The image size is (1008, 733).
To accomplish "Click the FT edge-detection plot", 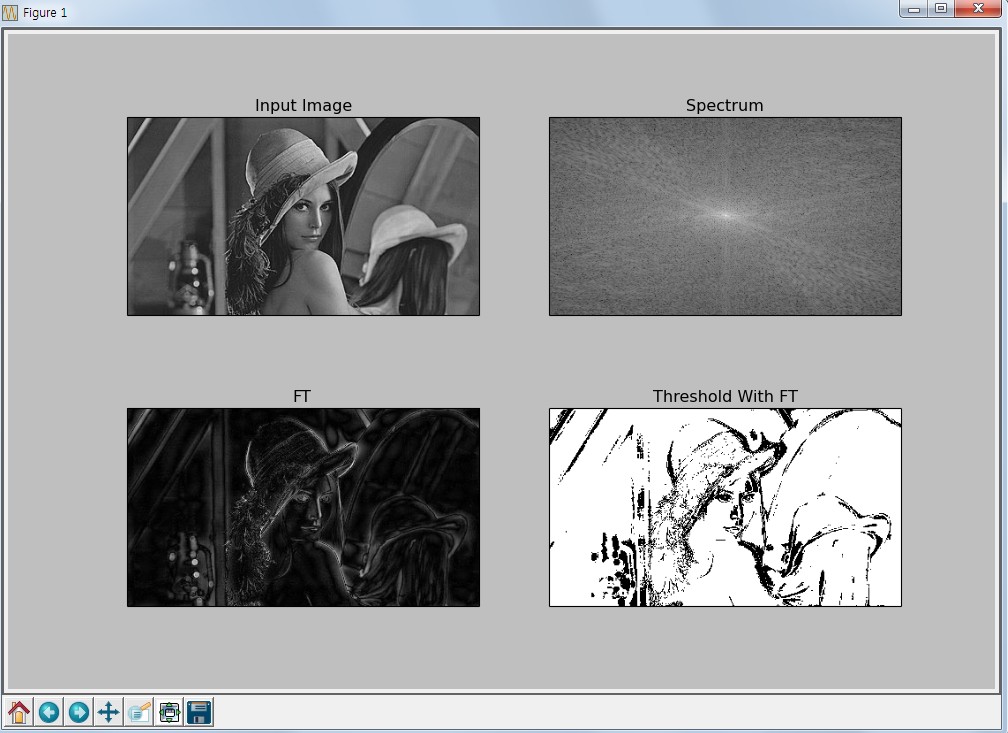I will 303,507.
